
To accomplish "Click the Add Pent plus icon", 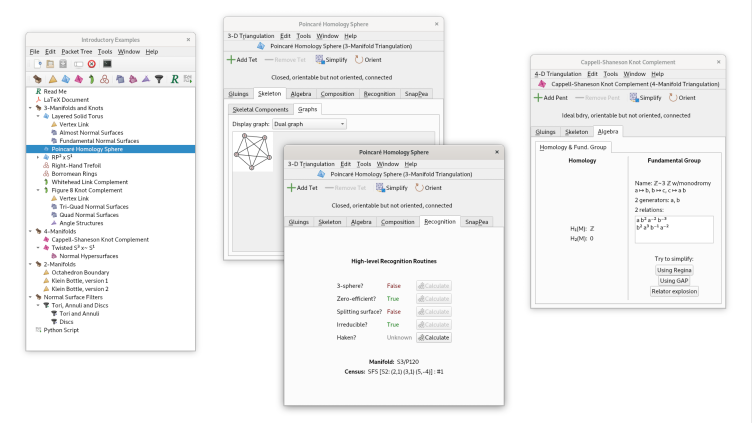I will pyautogui.click(x=538, y=97).
